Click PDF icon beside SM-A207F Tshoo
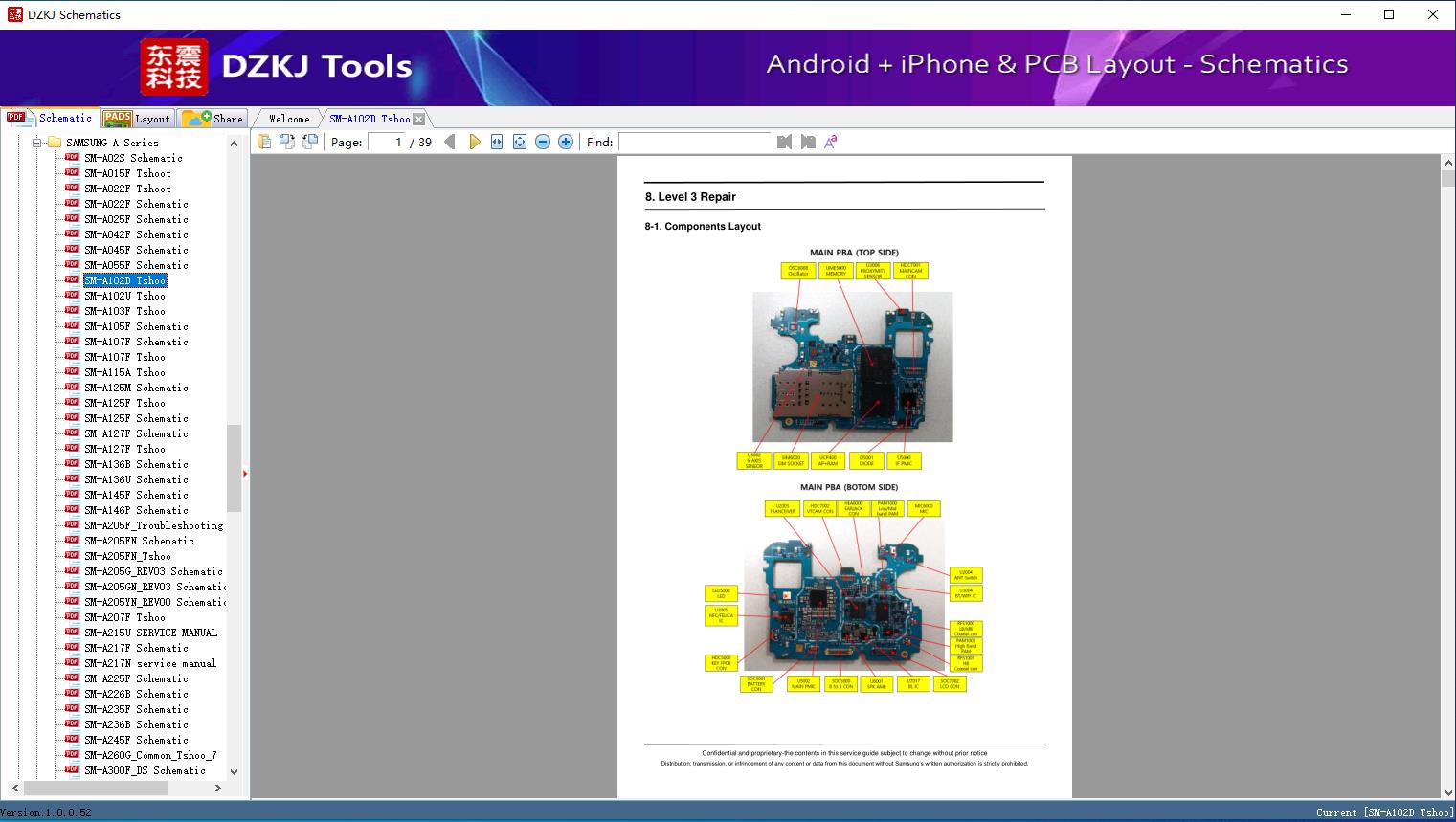 point(72,616)
